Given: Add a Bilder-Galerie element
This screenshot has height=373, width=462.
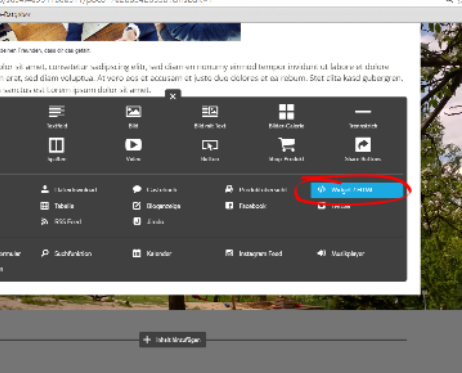Looking at the screenshot, I should tap(286, 116).
